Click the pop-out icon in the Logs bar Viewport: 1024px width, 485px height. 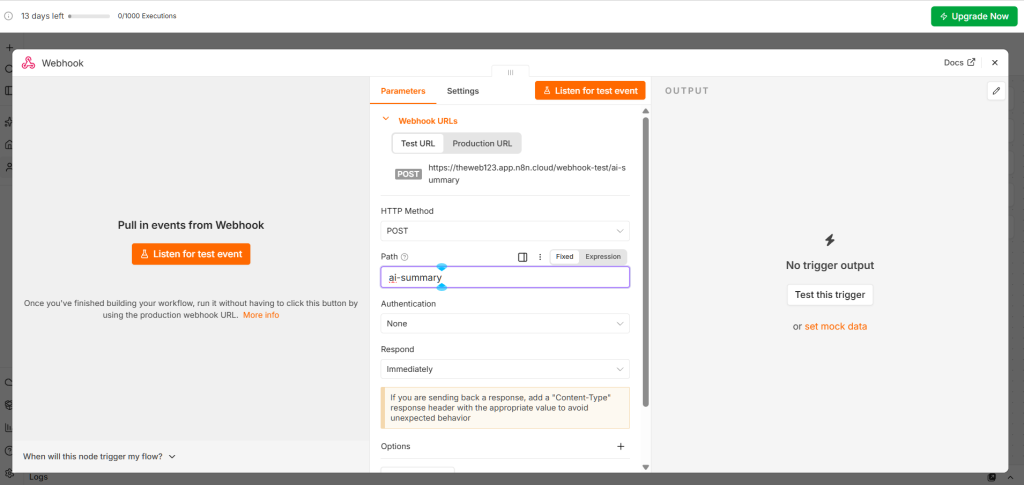pos(992,477)
